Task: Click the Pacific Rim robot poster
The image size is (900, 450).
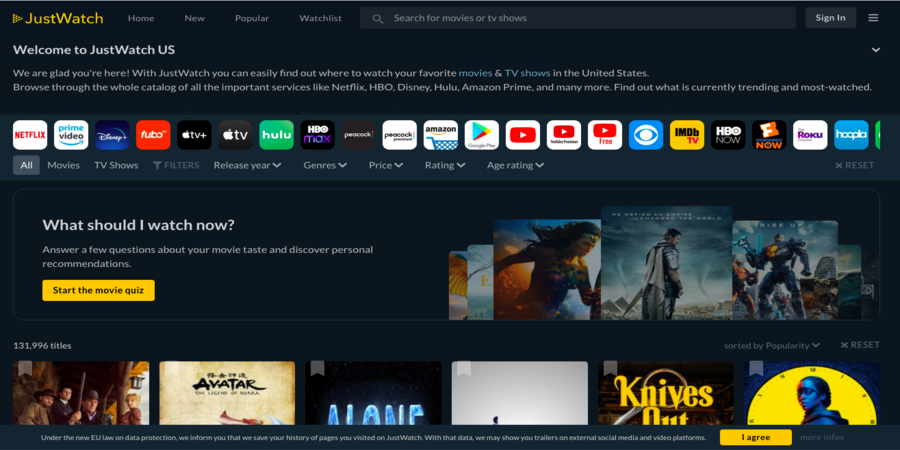Action: (785, 270)
